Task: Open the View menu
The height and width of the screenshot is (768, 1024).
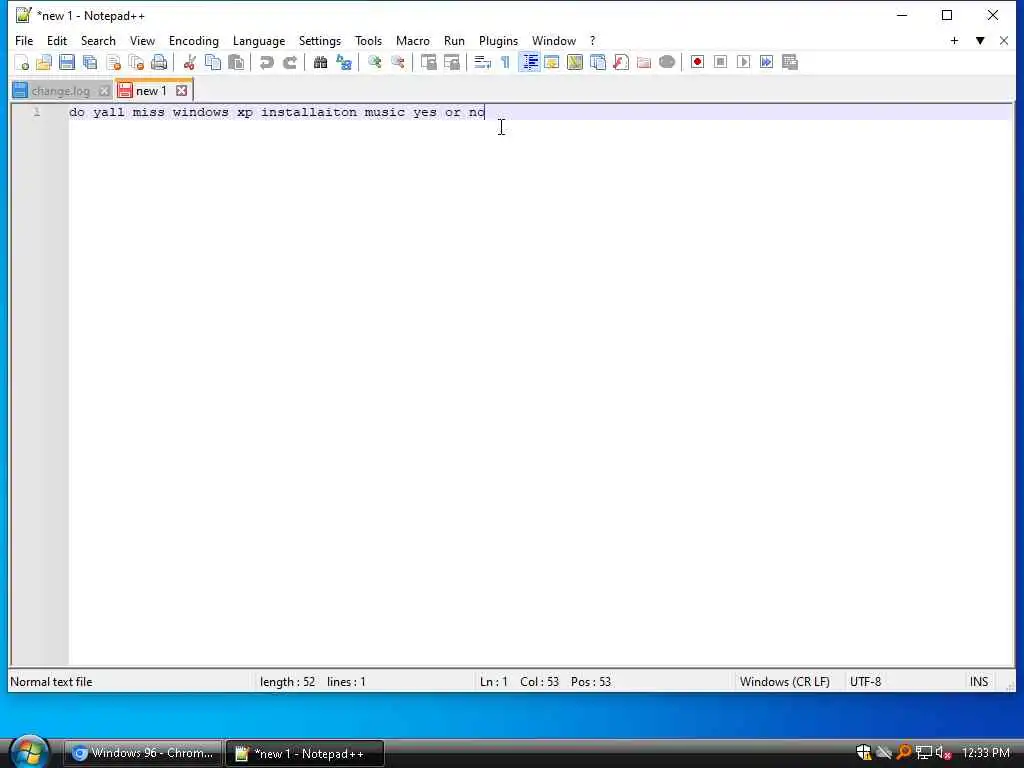Action: (142, 40)
